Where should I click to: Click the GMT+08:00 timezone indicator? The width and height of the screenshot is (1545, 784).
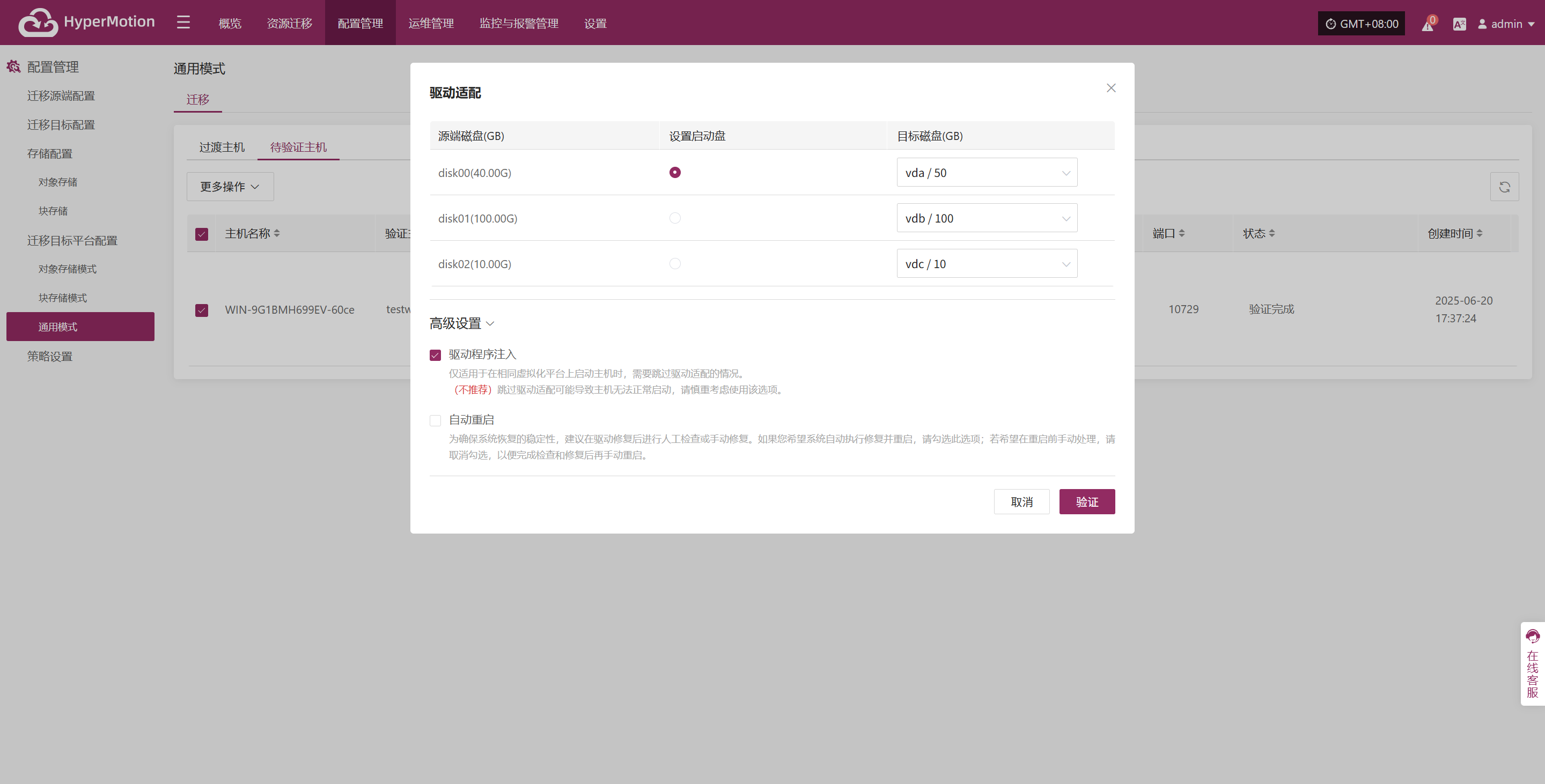(1361, 24)
